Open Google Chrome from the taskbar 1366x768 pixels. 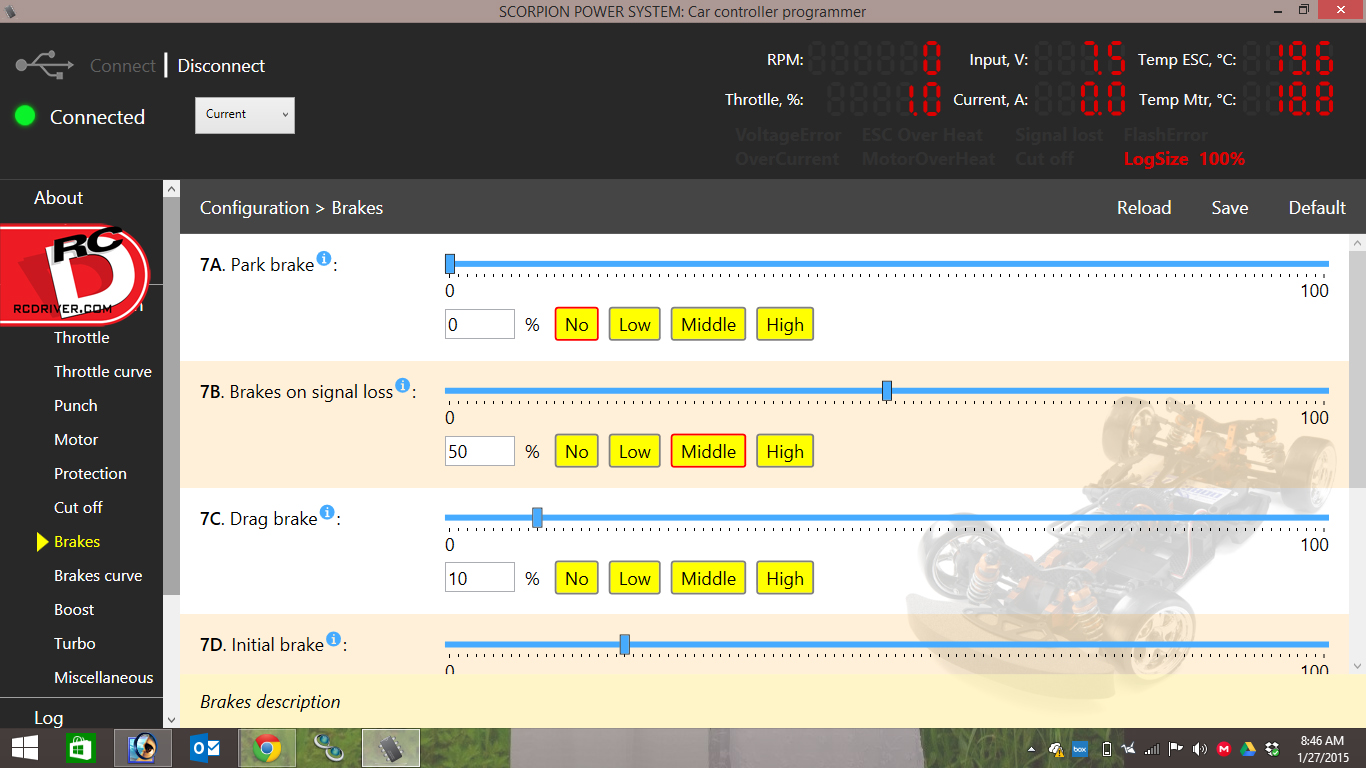pyautogui.click(x=266, y=748)
